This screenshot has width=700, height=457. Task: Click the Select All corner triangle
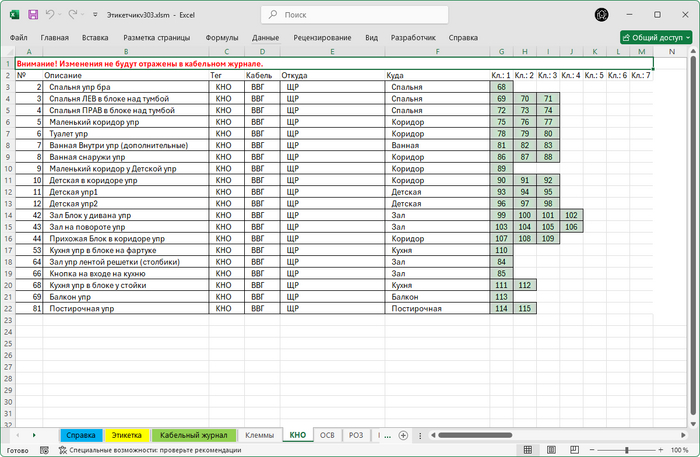pyautogui.click(x=8, y=51)
